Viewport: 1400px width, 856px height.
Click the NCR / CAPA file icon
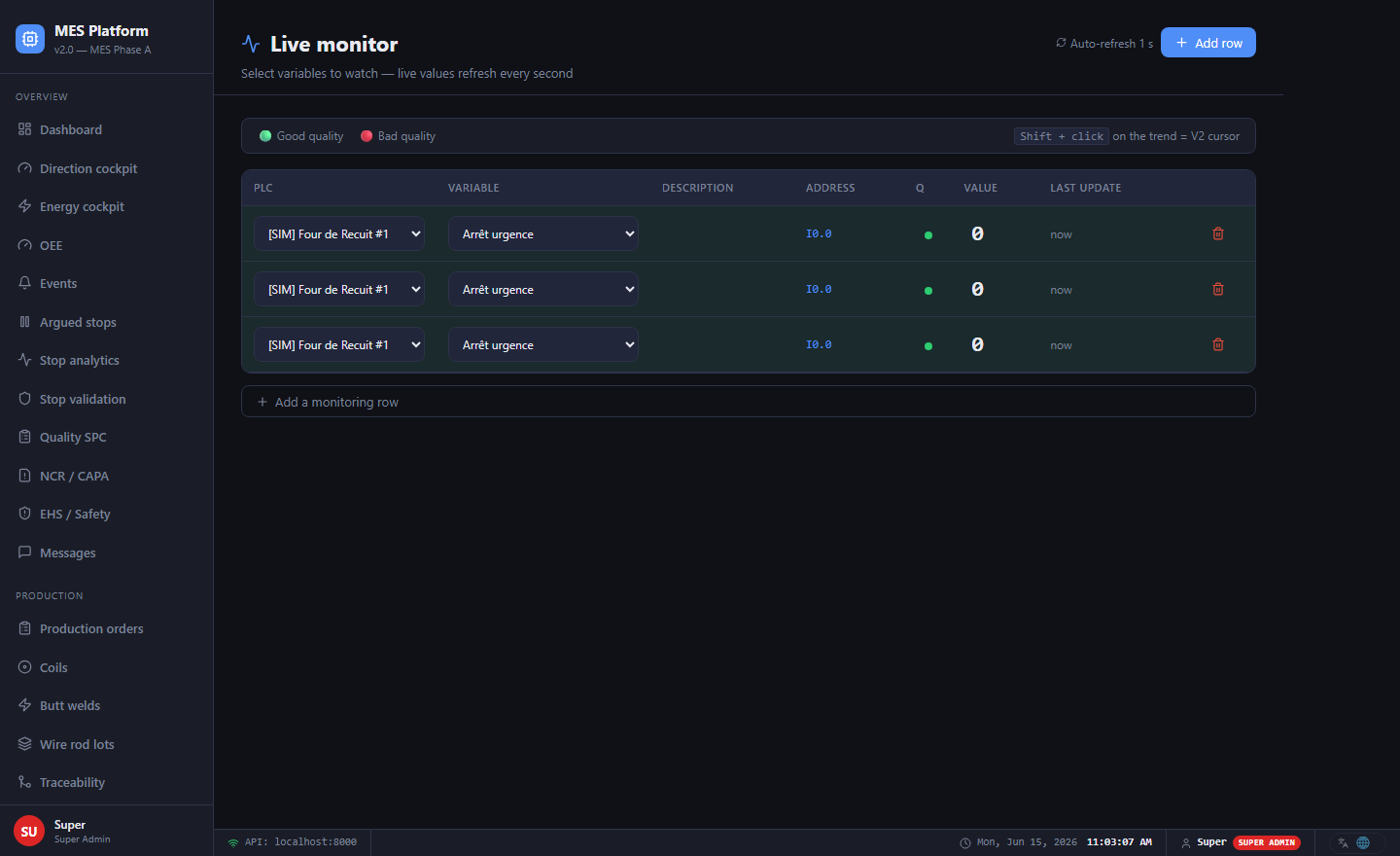pos(25,476)
